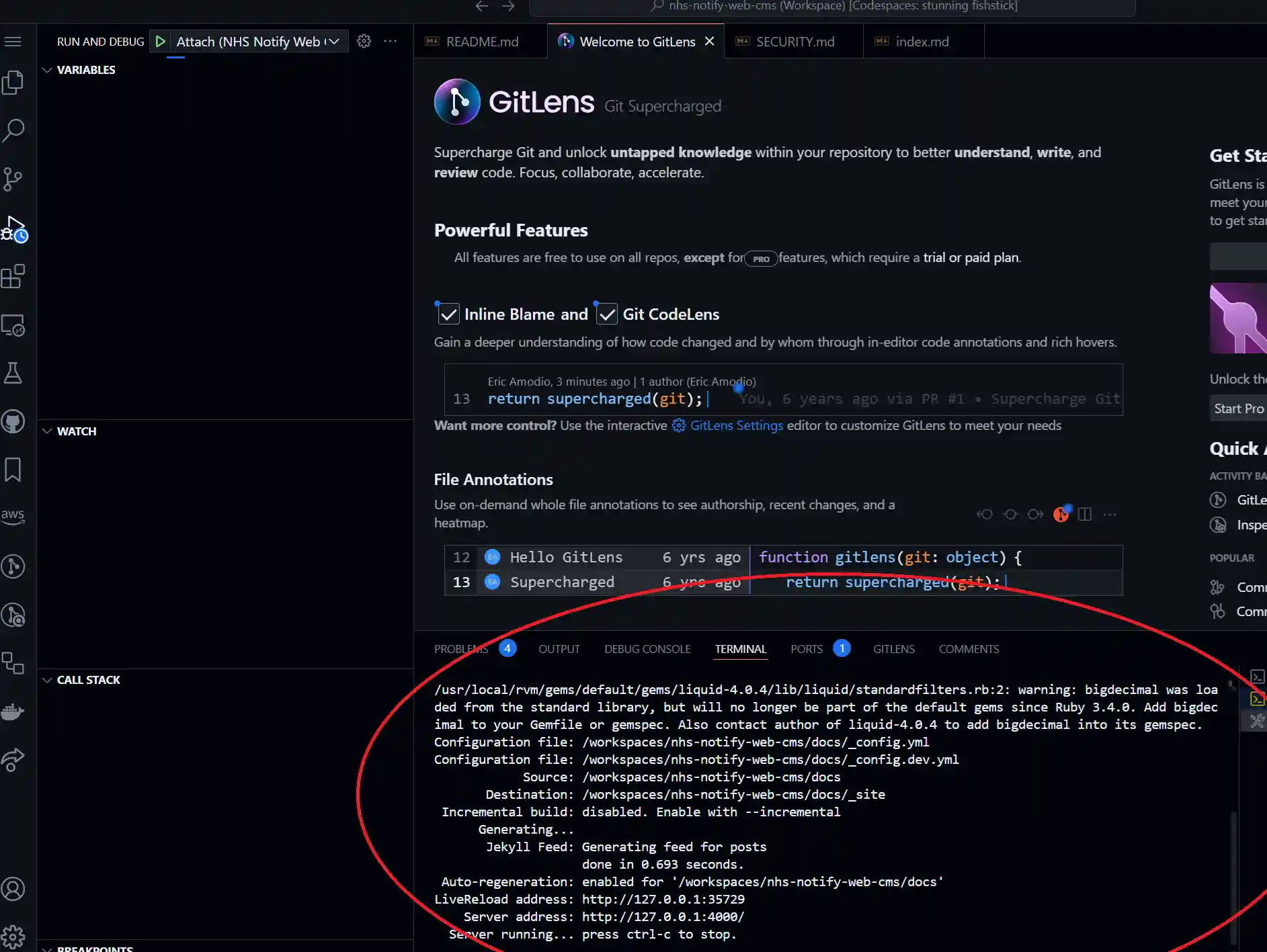Click the Start Pro button
The image size is (1267, 952).
(1238, 408)
